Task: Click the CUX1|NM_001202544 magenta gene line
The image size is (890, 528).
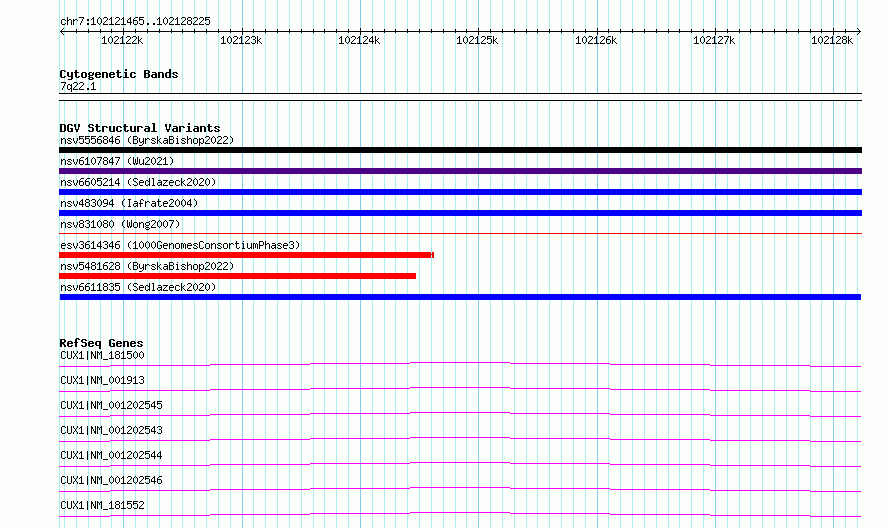Action: [460, 464]
